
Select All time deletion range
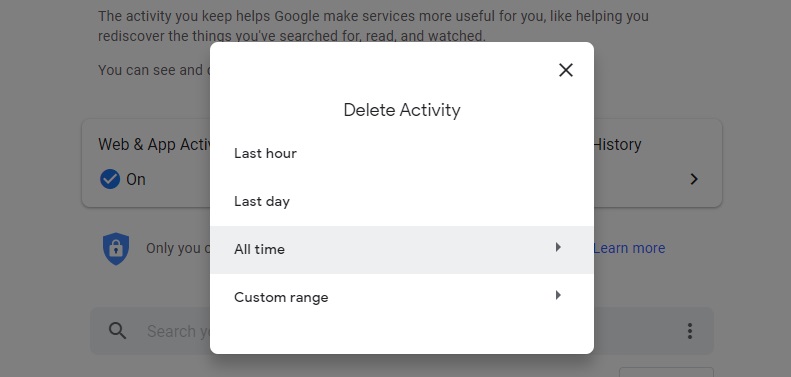pos(402,250)
